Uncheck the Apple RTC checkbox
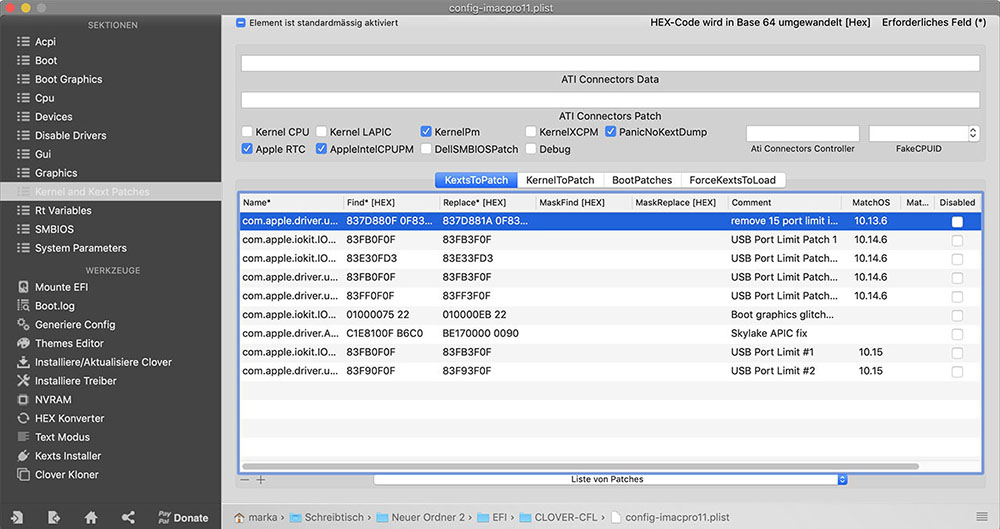1000x529 pixels. point(247,149)
